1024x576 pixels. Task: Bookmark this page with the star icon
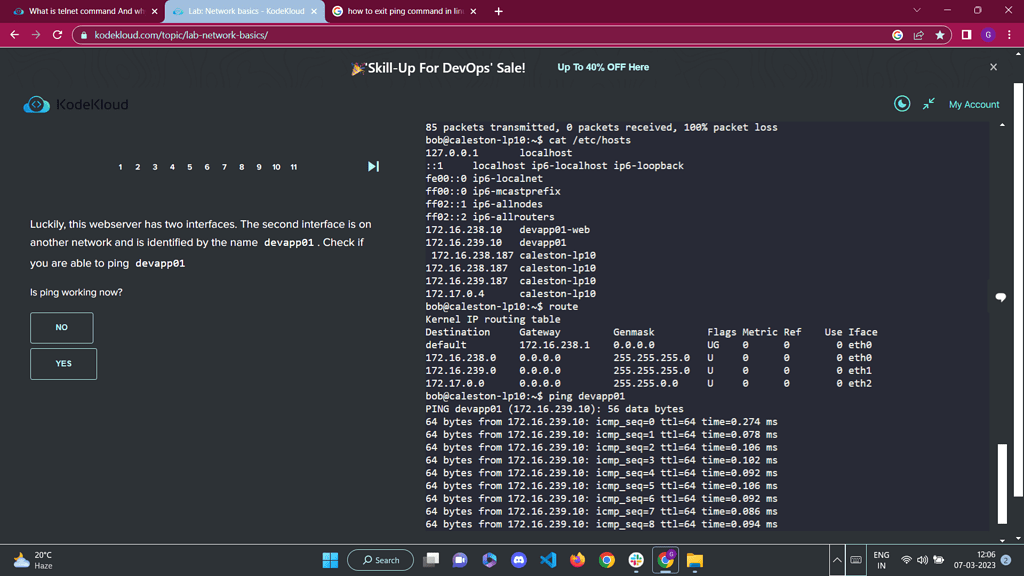(x=940, y=35)
